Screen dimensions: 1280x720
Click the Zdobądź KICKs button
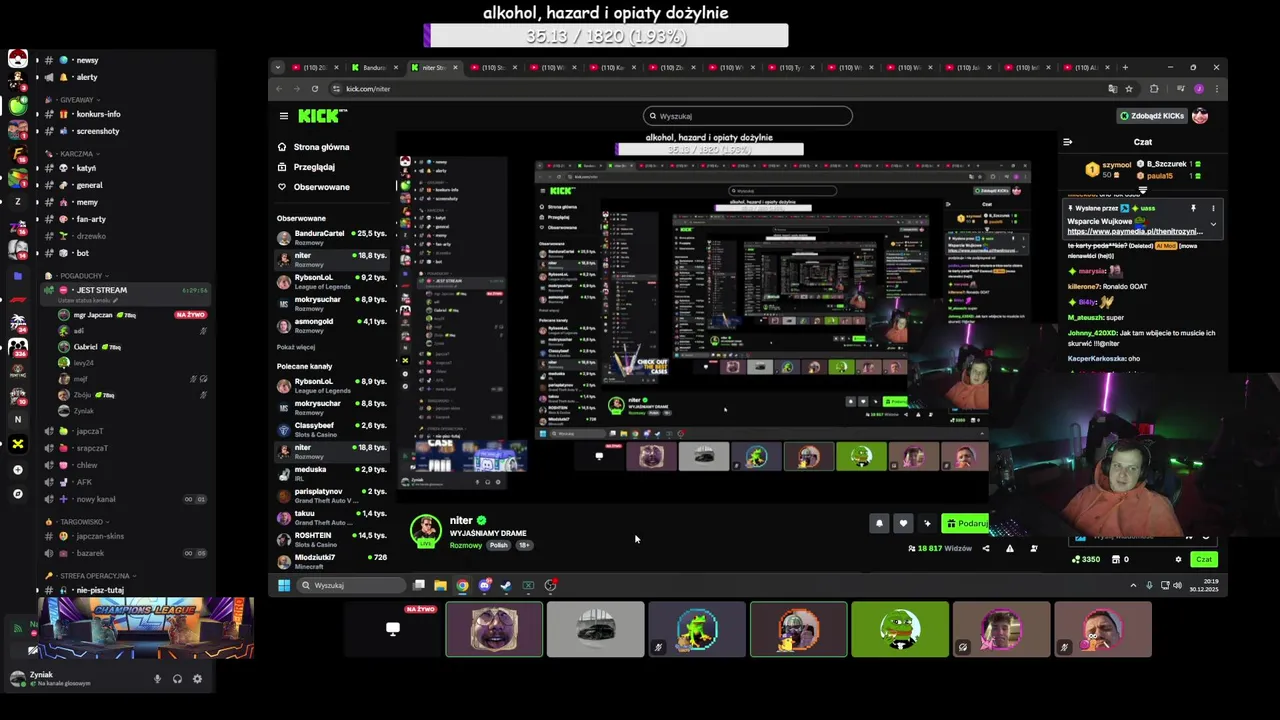point(1152,116)
